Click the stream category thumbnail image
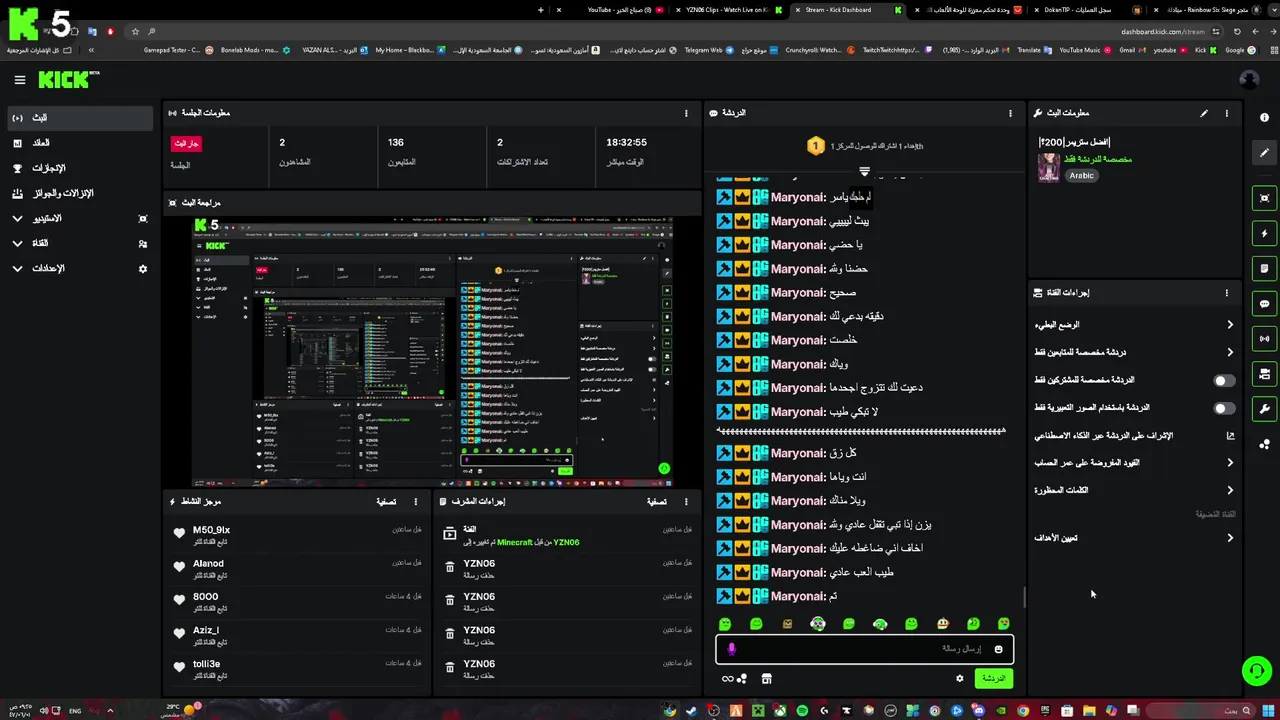The height and width of the screenshot is (720, 1280). (1048, 167)
